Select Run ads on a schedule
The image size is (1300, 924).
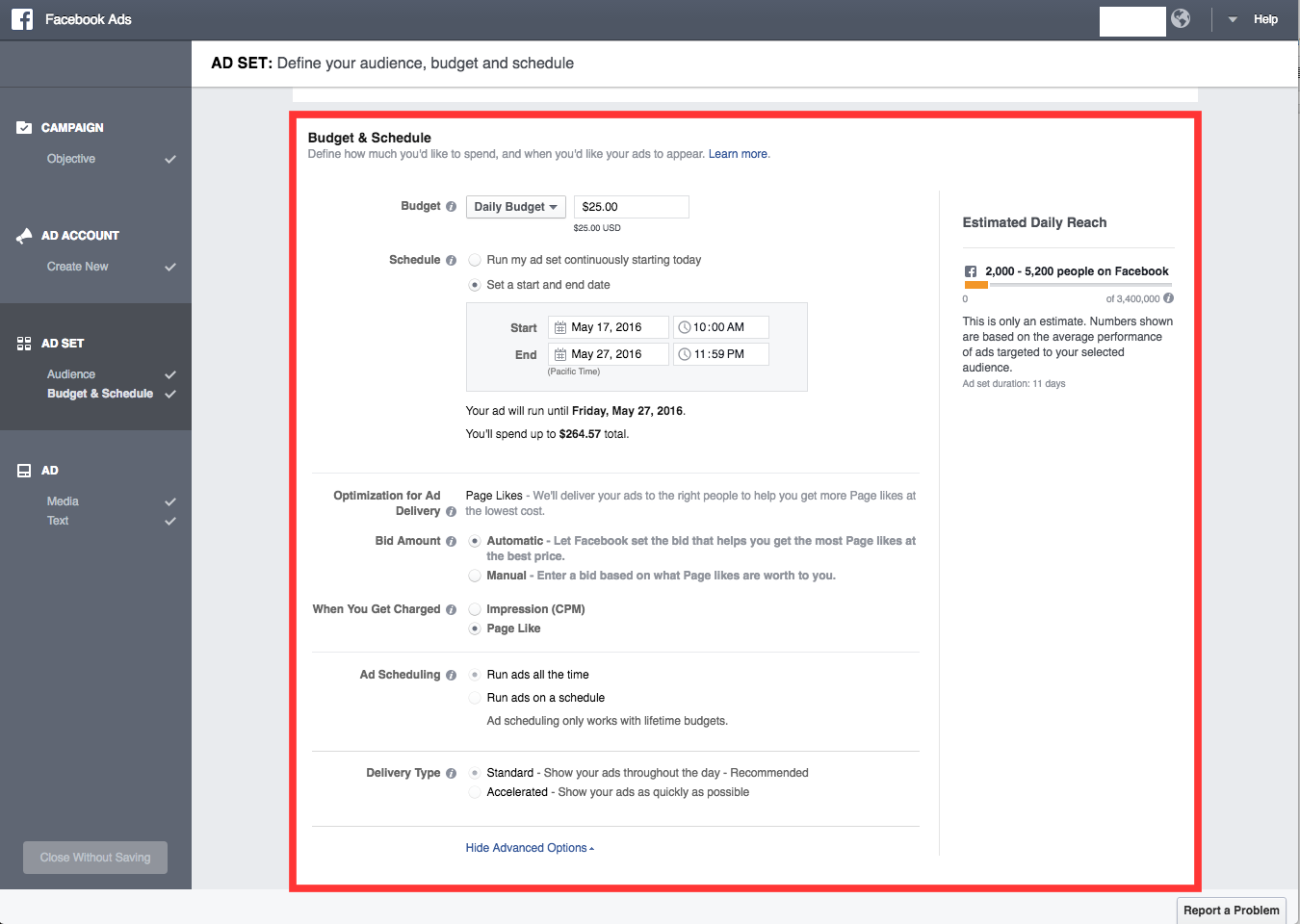(x=475, y=698)
